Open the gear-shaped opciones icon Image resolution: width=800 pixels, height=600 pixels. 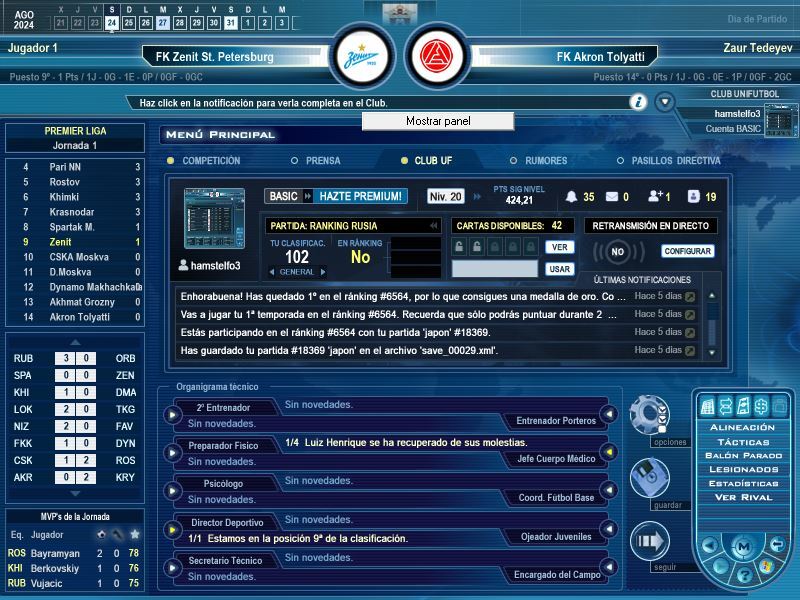point(648,413)
